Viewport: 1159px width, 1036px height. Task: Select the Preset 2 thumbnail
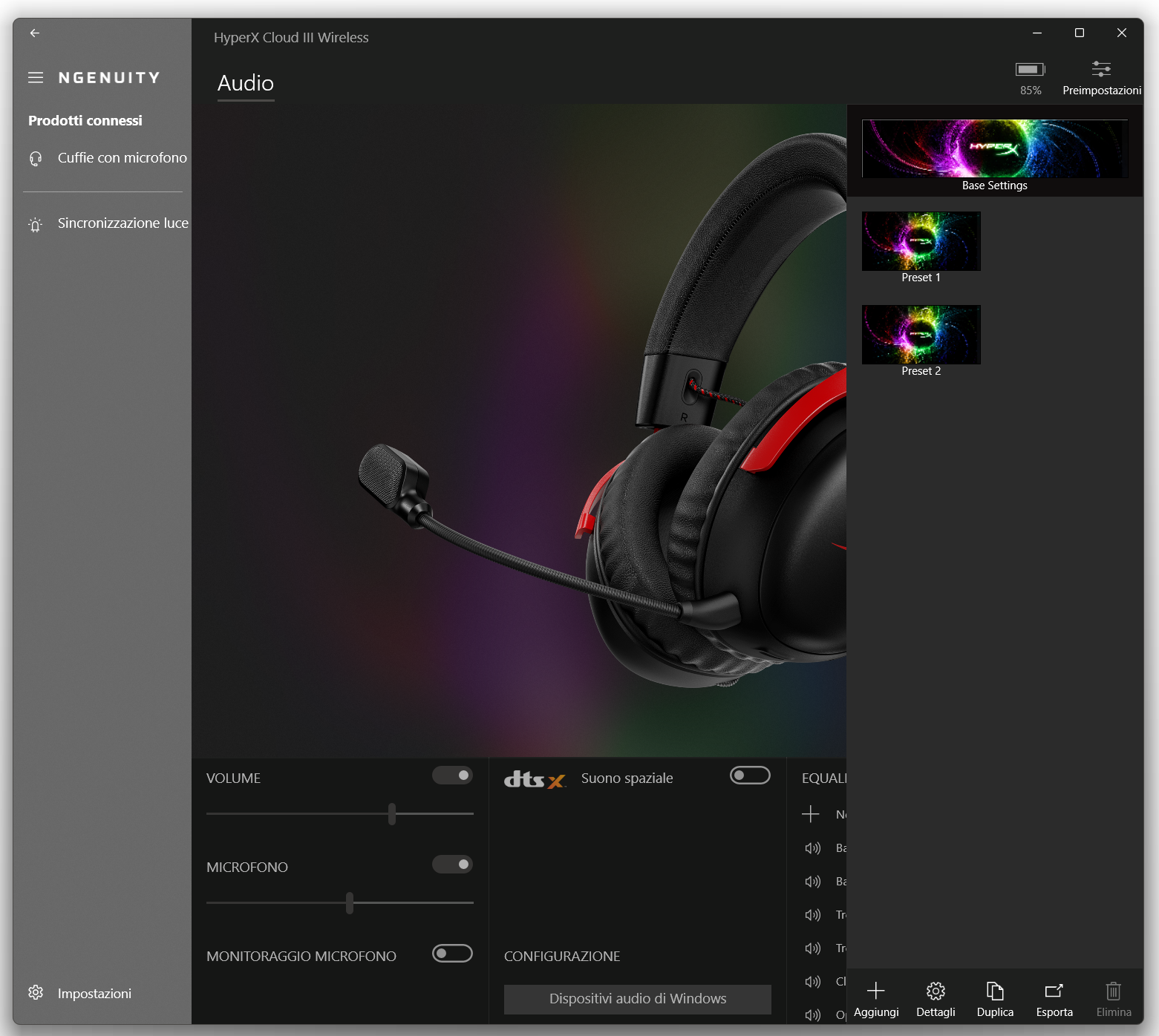point(921,335)
